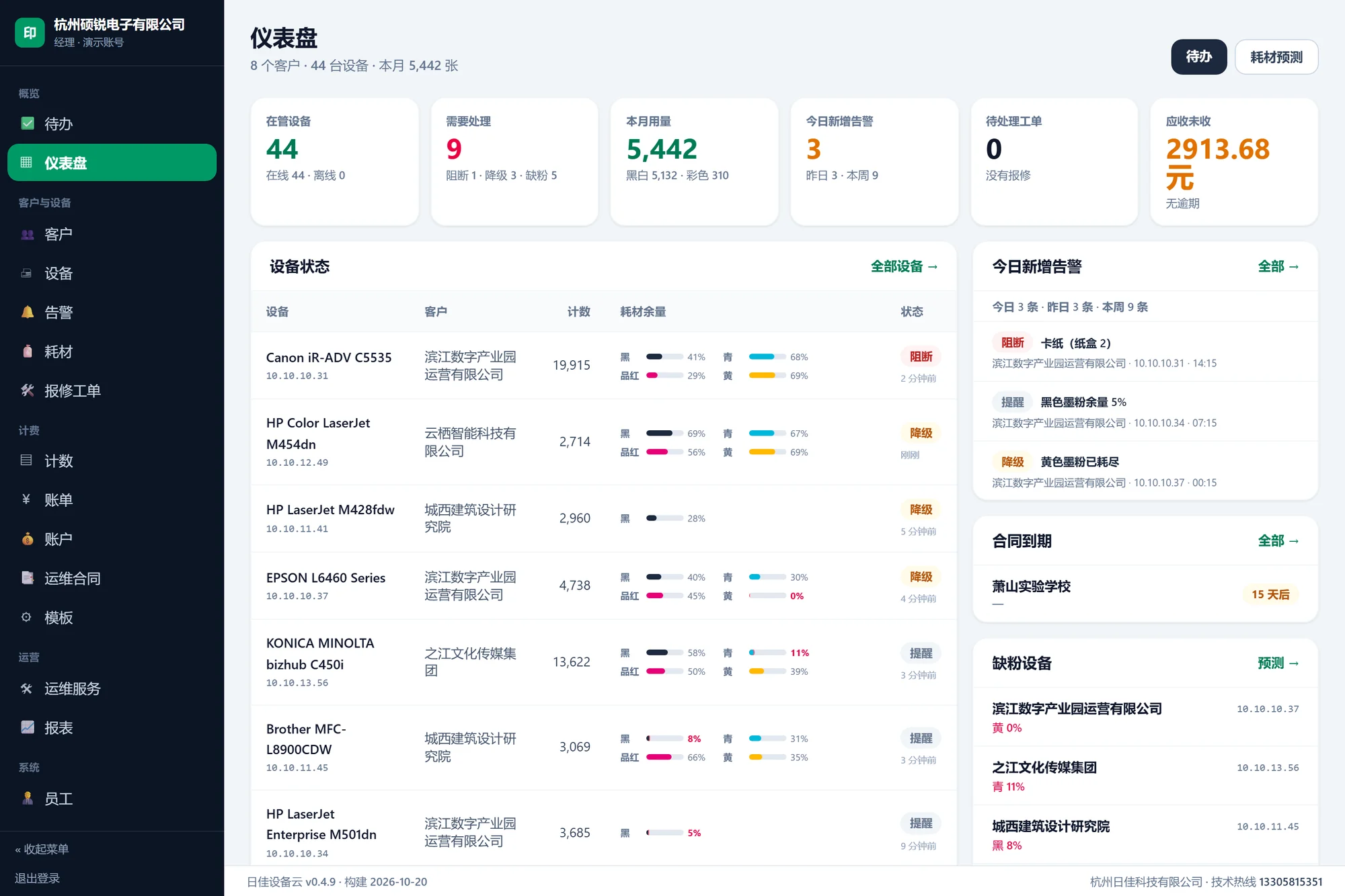
Task: Click the 阻断 status badge for Canon row
Action: point(921,357)
